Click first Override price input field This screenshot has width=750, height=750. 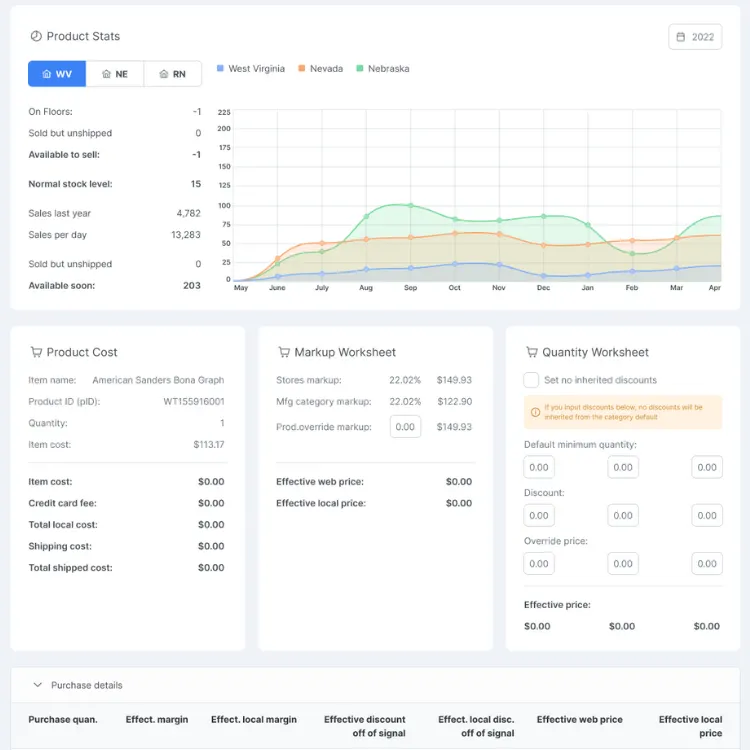tap(539, 563)
